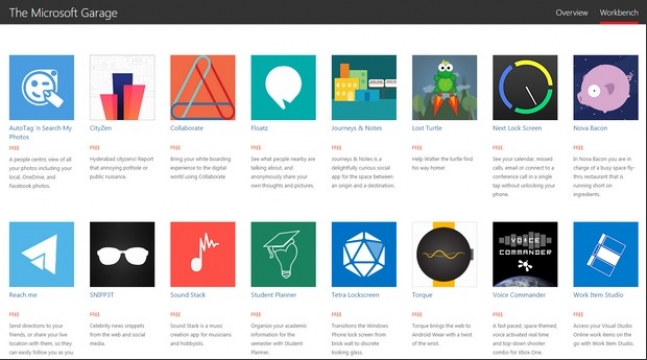Click the Torque smartwatch icon
This screenshot has height=360, width=647.
[x=444, y=254]
